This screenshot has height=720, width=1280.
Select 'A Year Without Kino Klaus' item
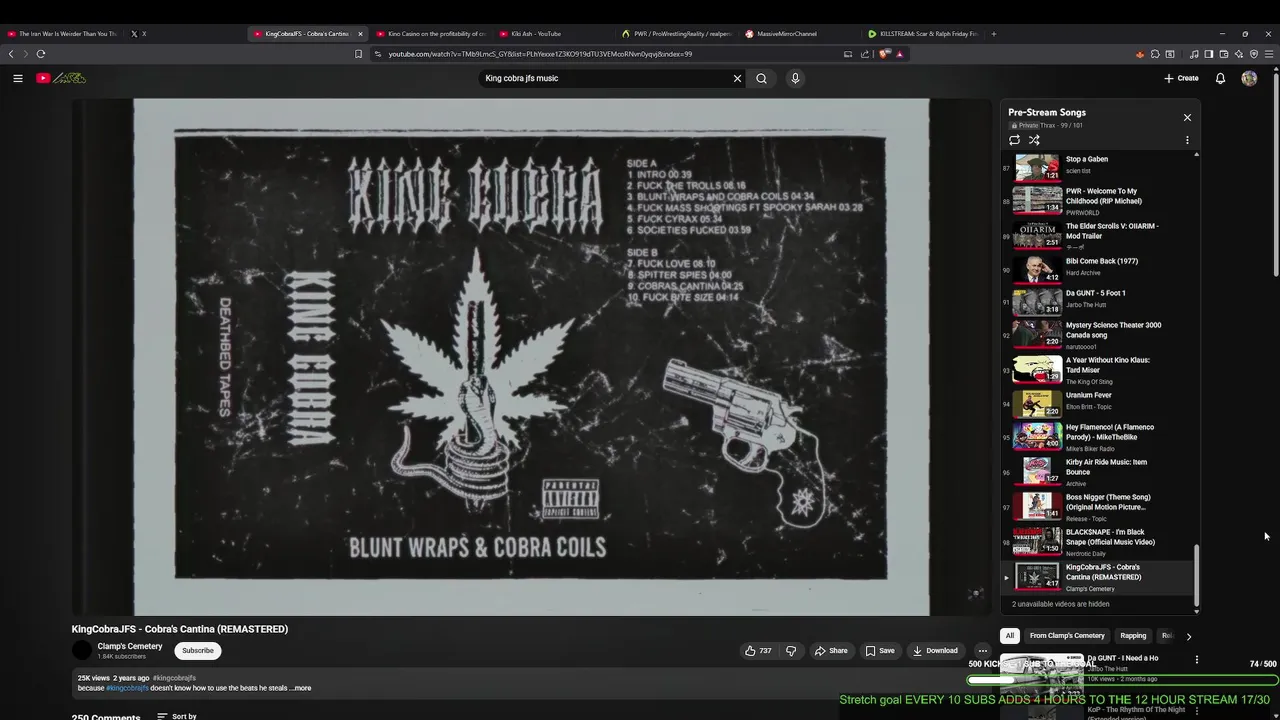click(1097, 370)
